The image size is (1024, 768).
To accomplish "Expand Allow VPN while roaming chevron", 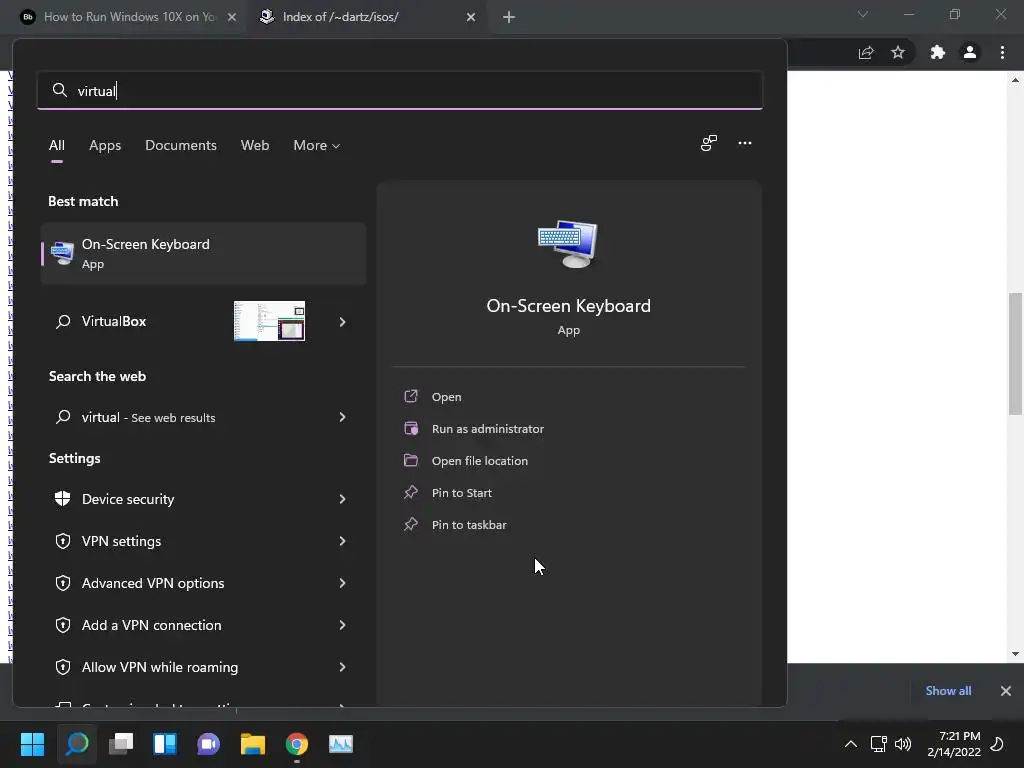I will 342,667.
